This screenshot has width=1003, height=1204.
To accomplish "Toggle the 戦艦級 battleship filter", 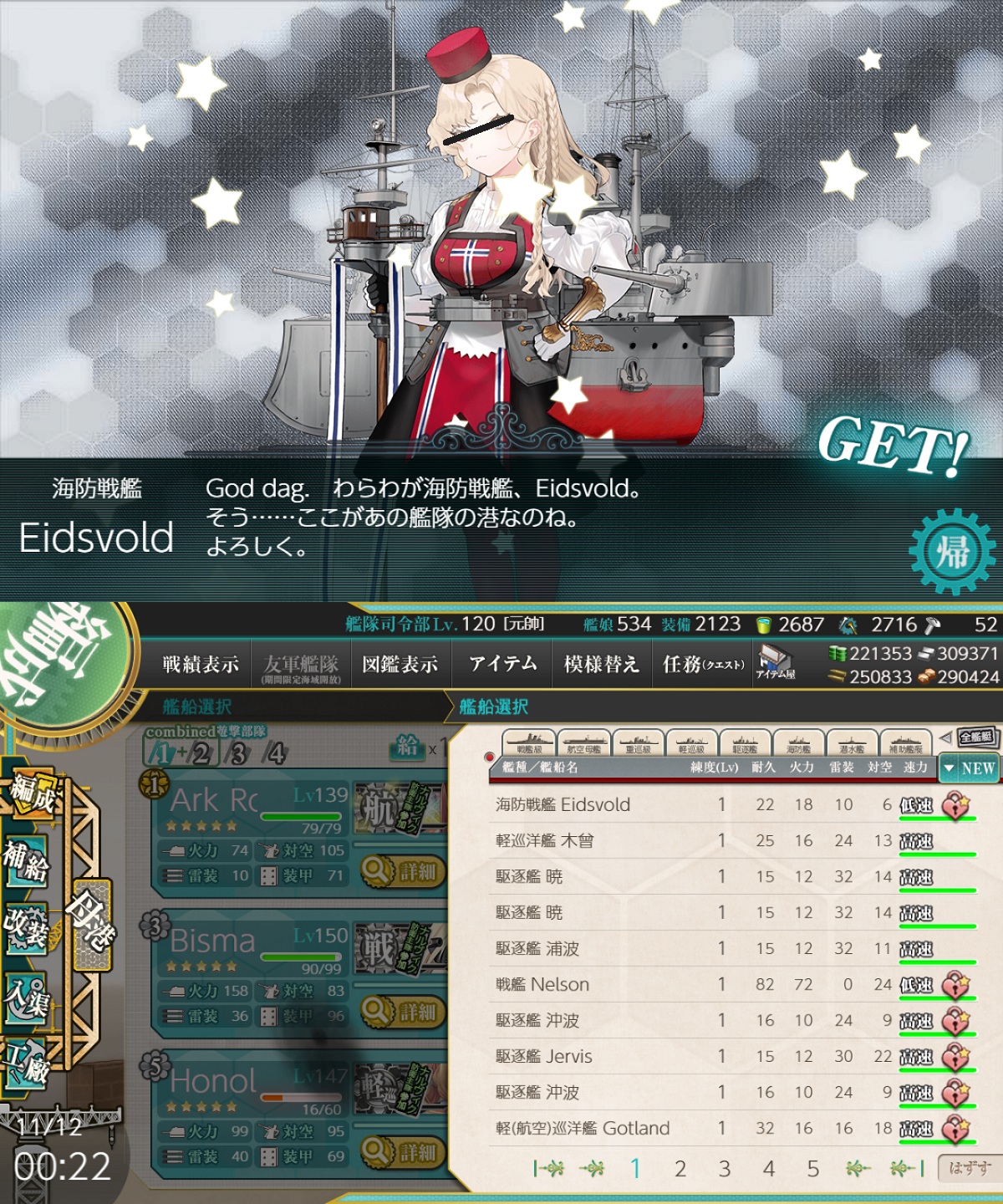I will click(x=529, y=742).
